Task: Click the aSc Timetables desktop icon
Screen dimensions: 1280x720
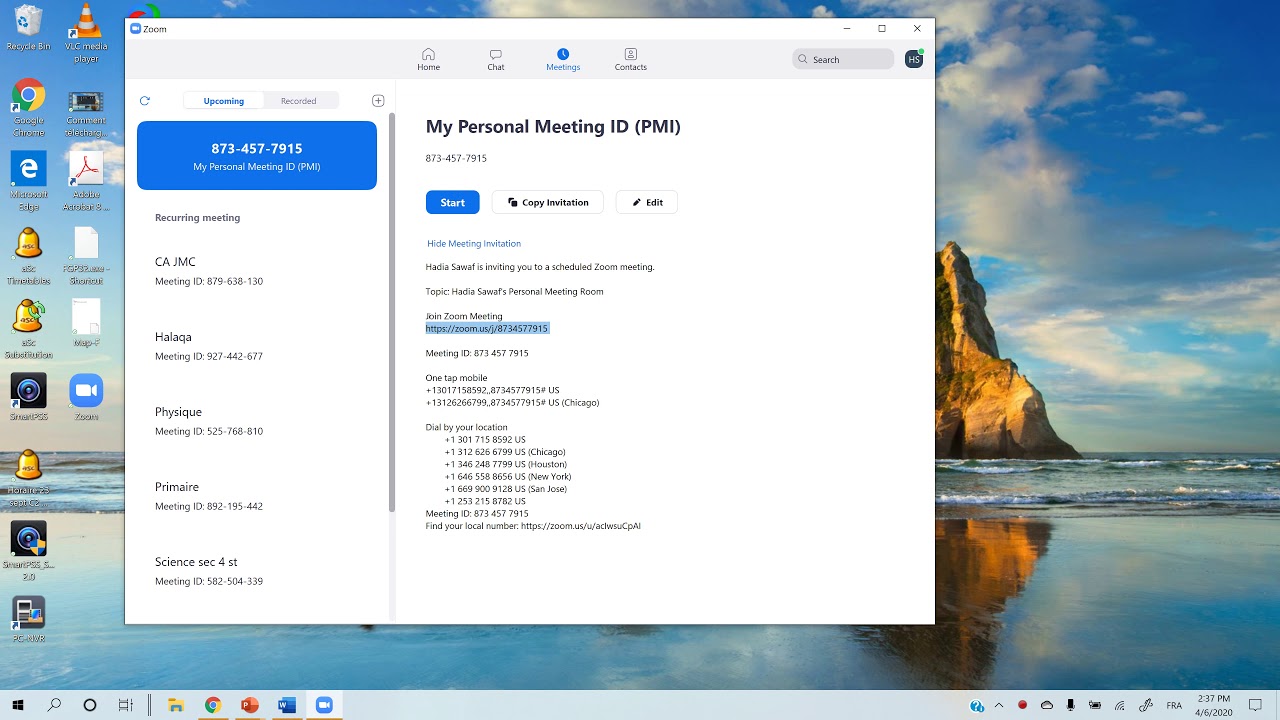Action: point(28,256)
